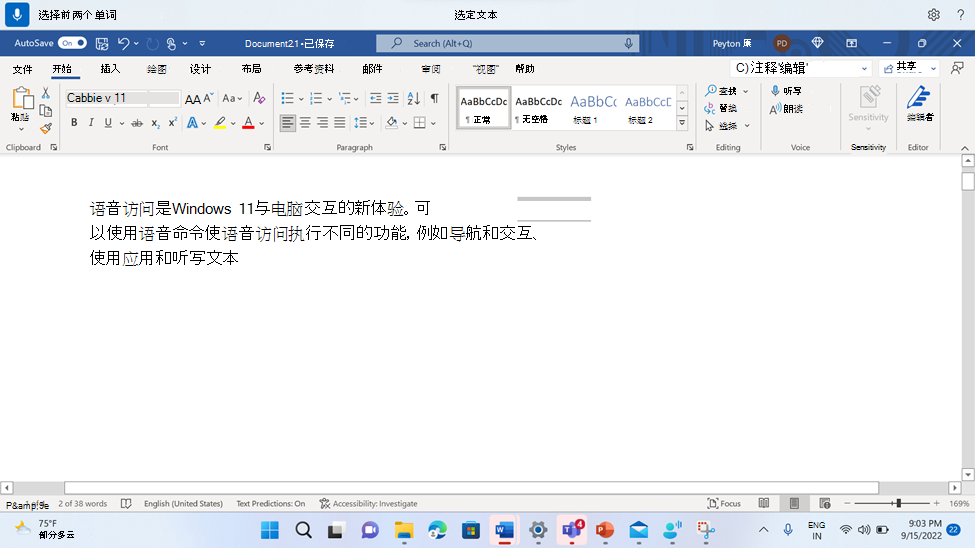Open the Editor pane

pos(919,104)
